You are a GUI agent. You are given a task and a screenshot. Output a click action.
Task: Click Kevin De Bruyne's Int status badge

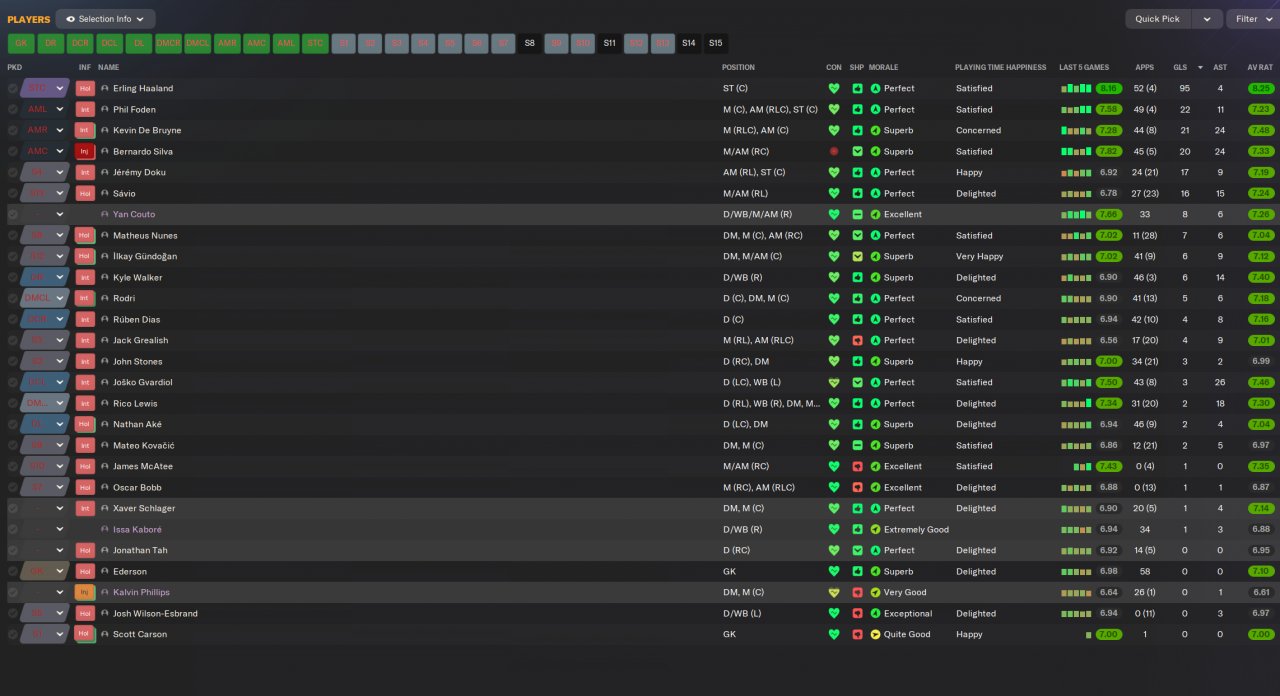85,130
